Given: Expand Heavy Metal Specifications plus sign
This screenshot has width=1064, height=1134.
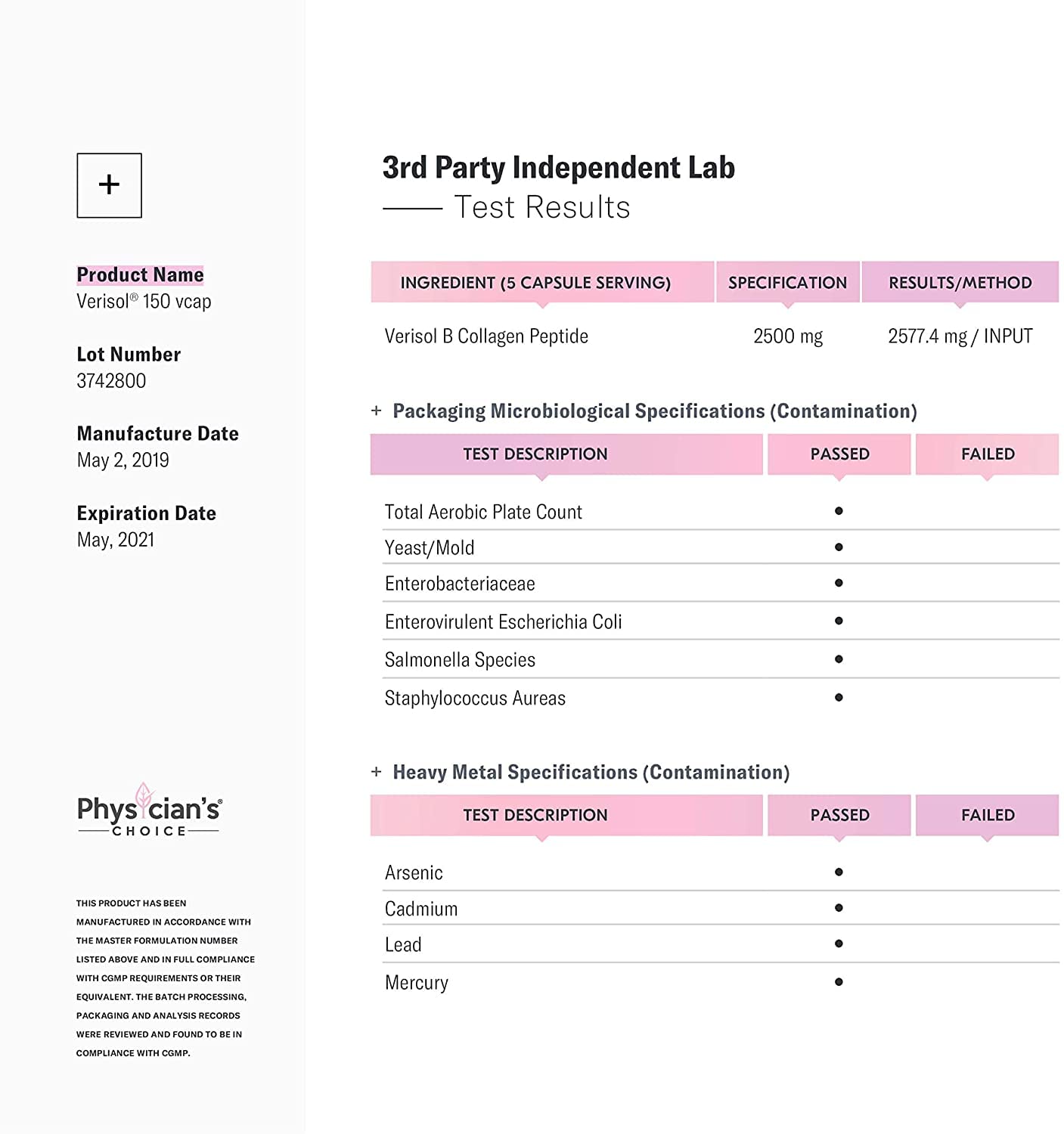Looking at the screenshot, I should pos(377,772).
